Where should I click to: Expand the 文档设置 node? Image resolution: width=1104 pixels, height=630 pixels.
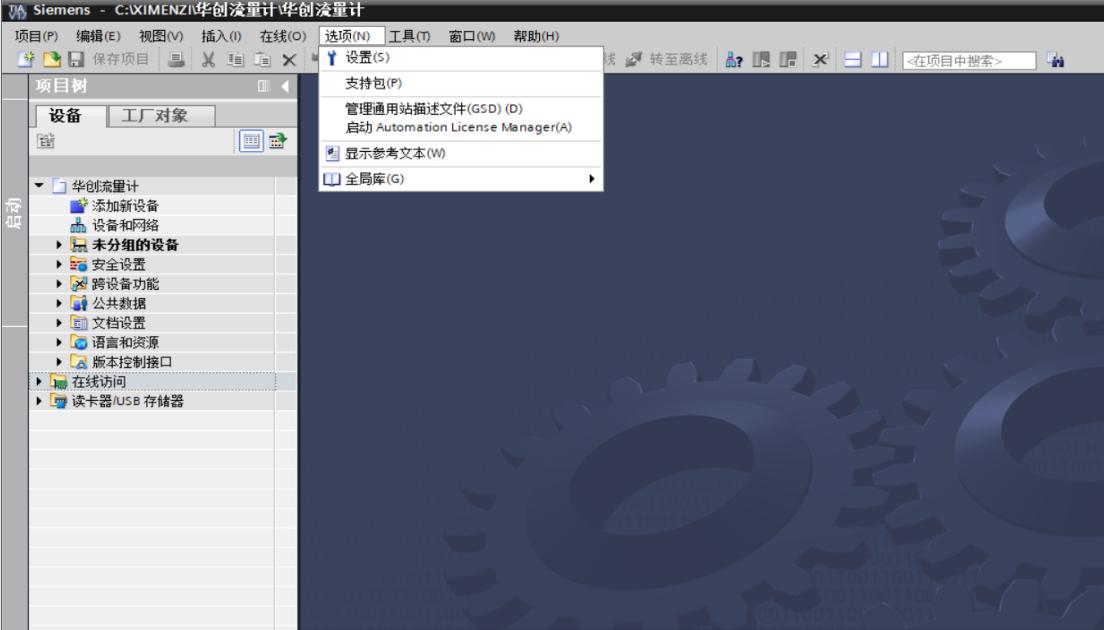point(59,323)
